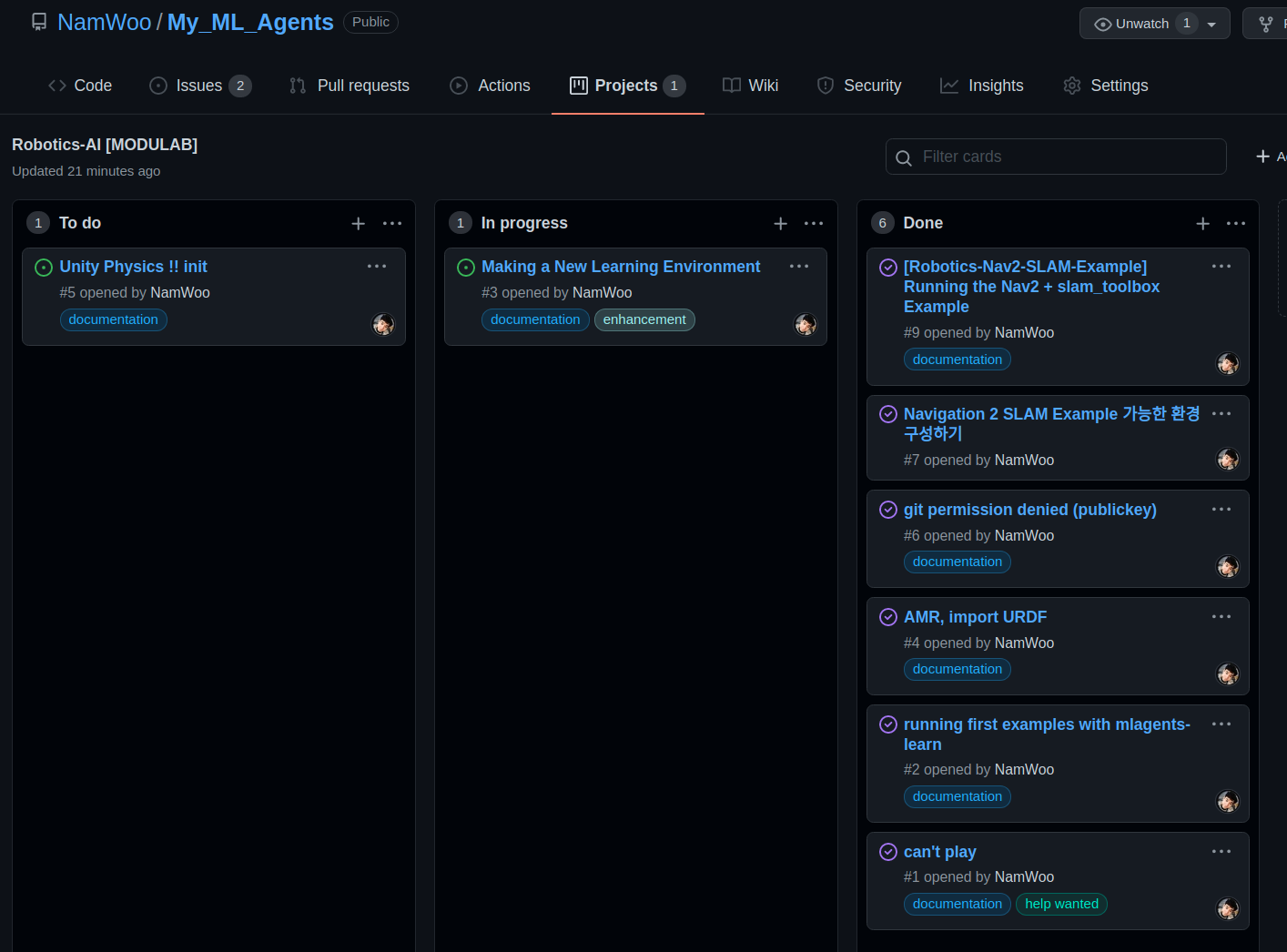Open the Unwatch dropdown arrow
Screen dimensions: 1287x952
1211,23
